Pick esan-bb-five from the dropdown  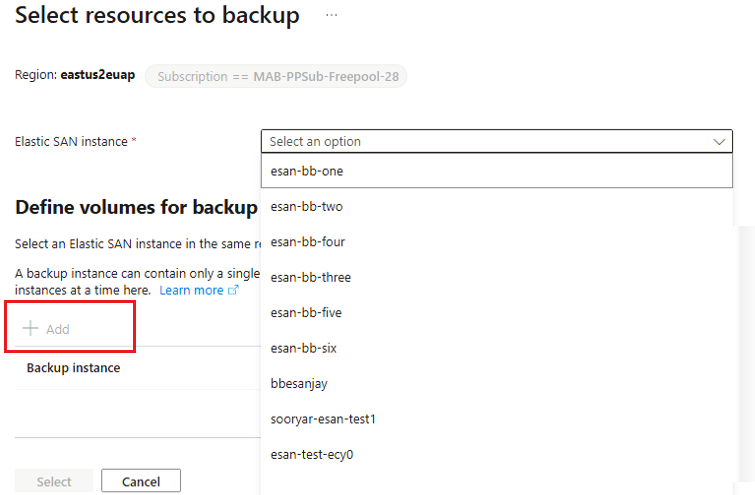[496, 313]
